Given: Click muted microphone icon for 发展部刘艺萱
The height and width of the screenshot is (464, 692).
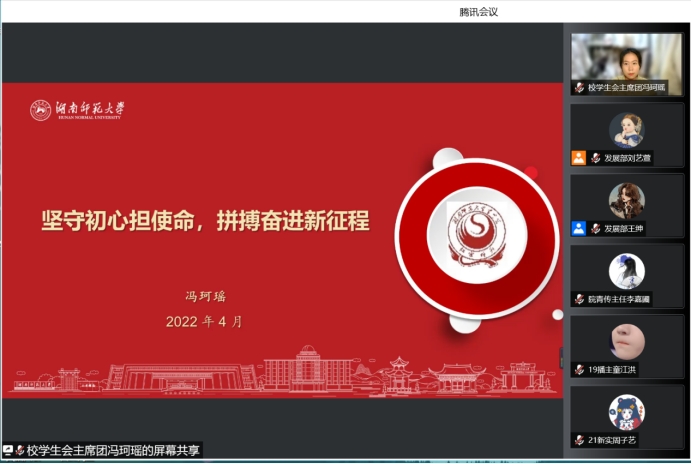Looking at the screenshot, I should coord(595,158).
